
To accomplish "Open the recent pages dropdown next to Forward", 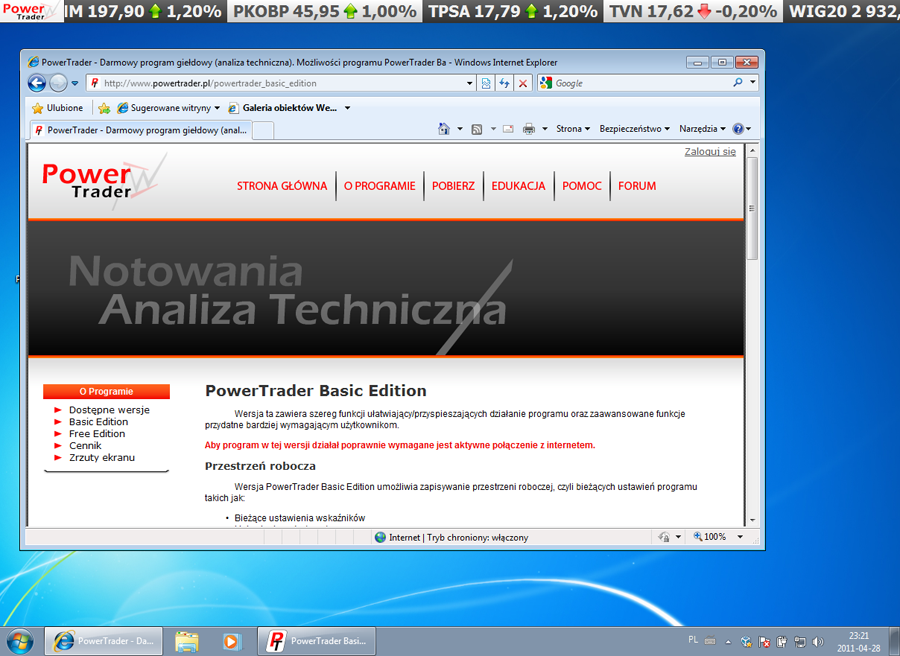I will click(75, 83).
